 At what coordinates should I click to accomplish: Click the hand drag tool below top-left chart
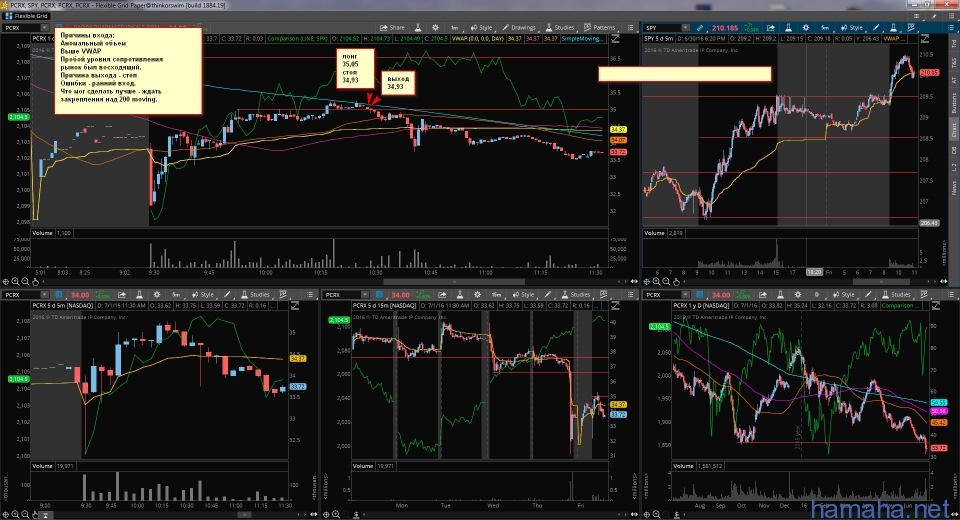click(35, 282)
